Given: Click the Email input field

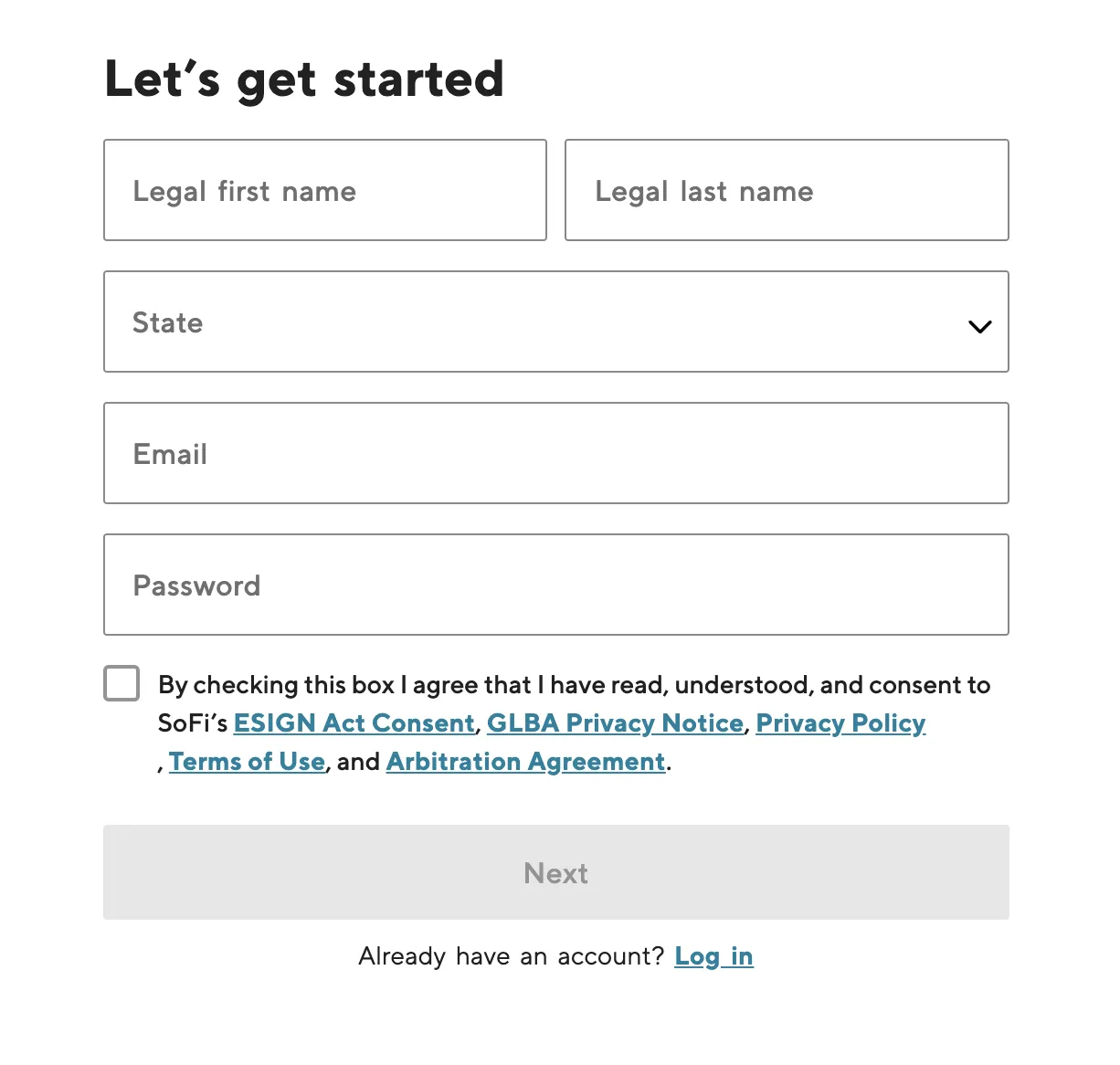Looking at the screenshot, I should (x=555, y=453).
